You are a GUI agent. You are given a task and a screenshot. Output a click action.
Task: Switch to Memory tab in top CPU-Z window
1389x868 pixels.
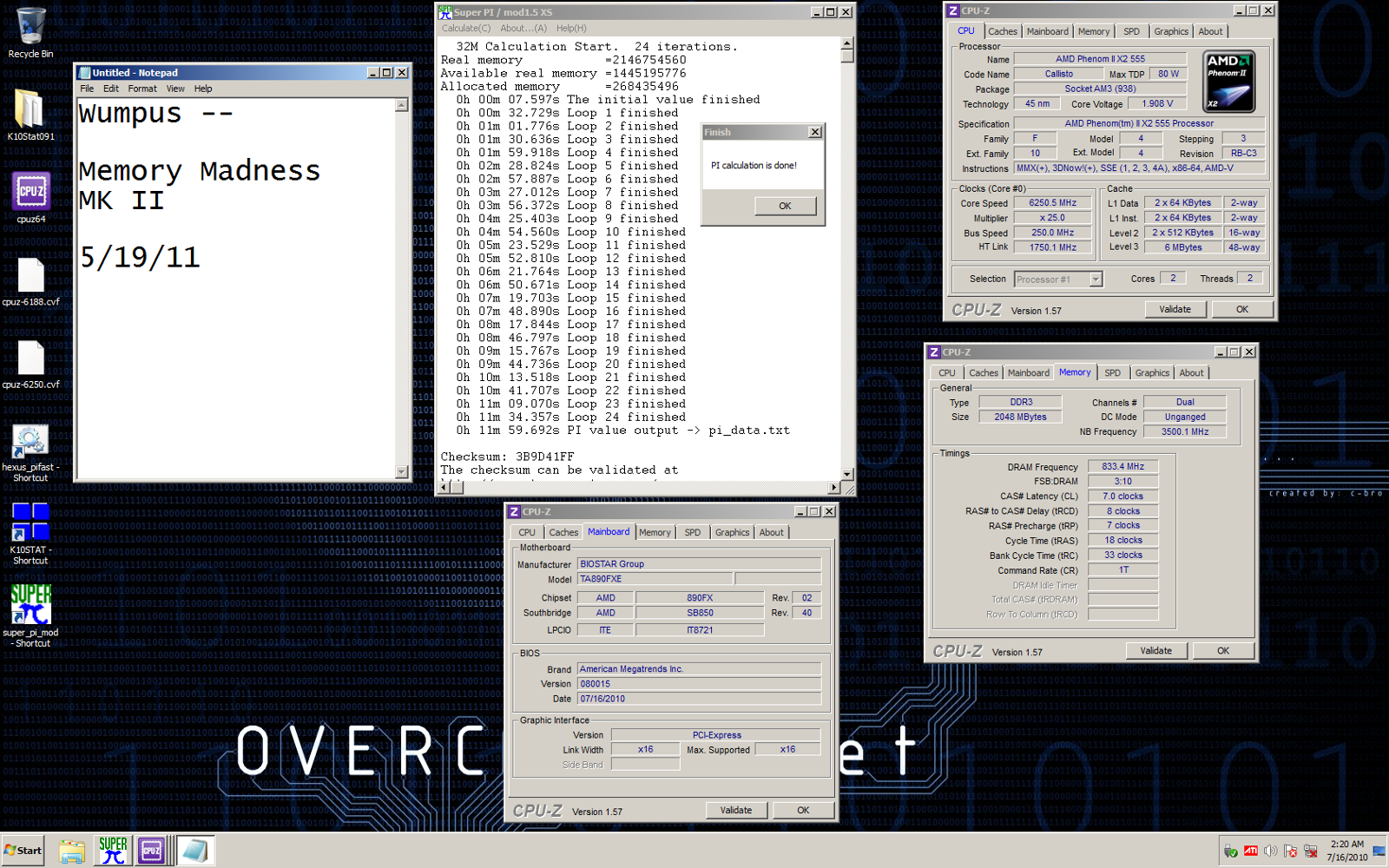click(1094, 31)
